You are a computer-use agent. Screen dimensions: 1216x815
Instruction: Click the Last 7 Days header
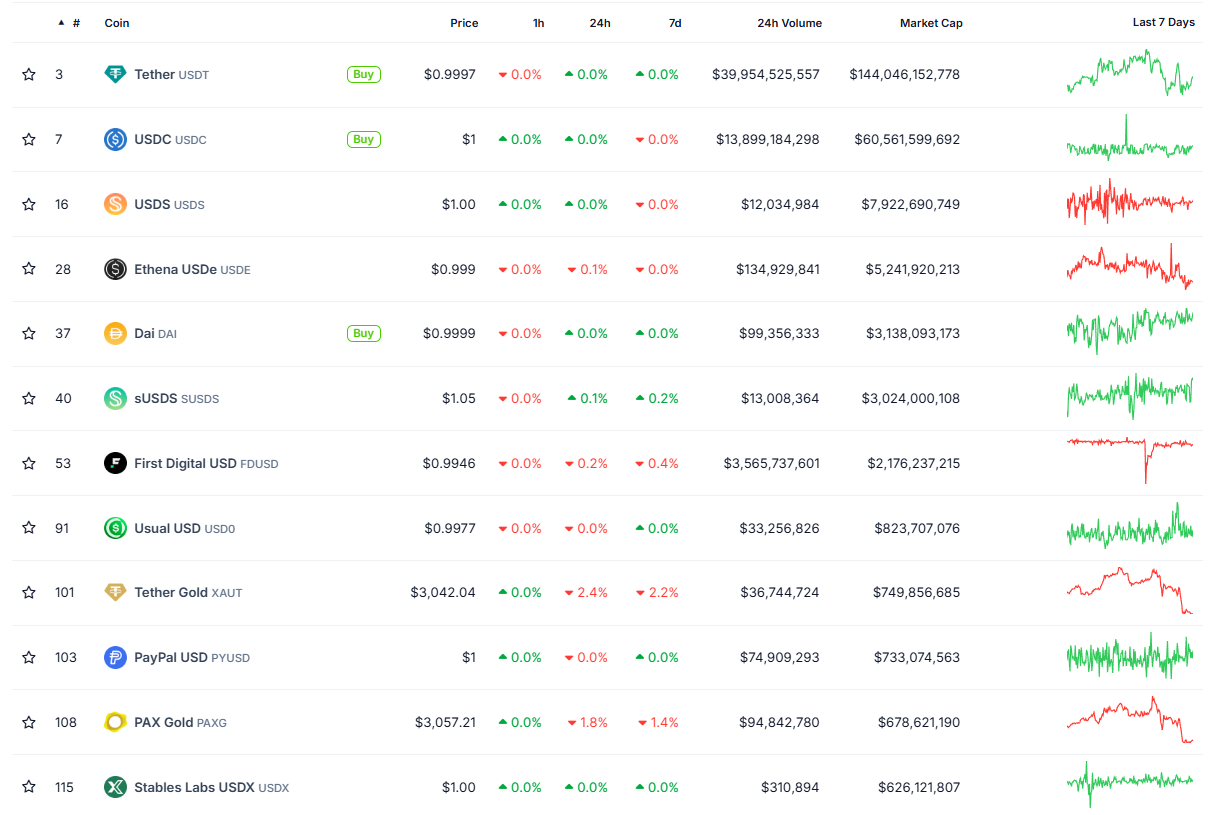click(1163, 22)
